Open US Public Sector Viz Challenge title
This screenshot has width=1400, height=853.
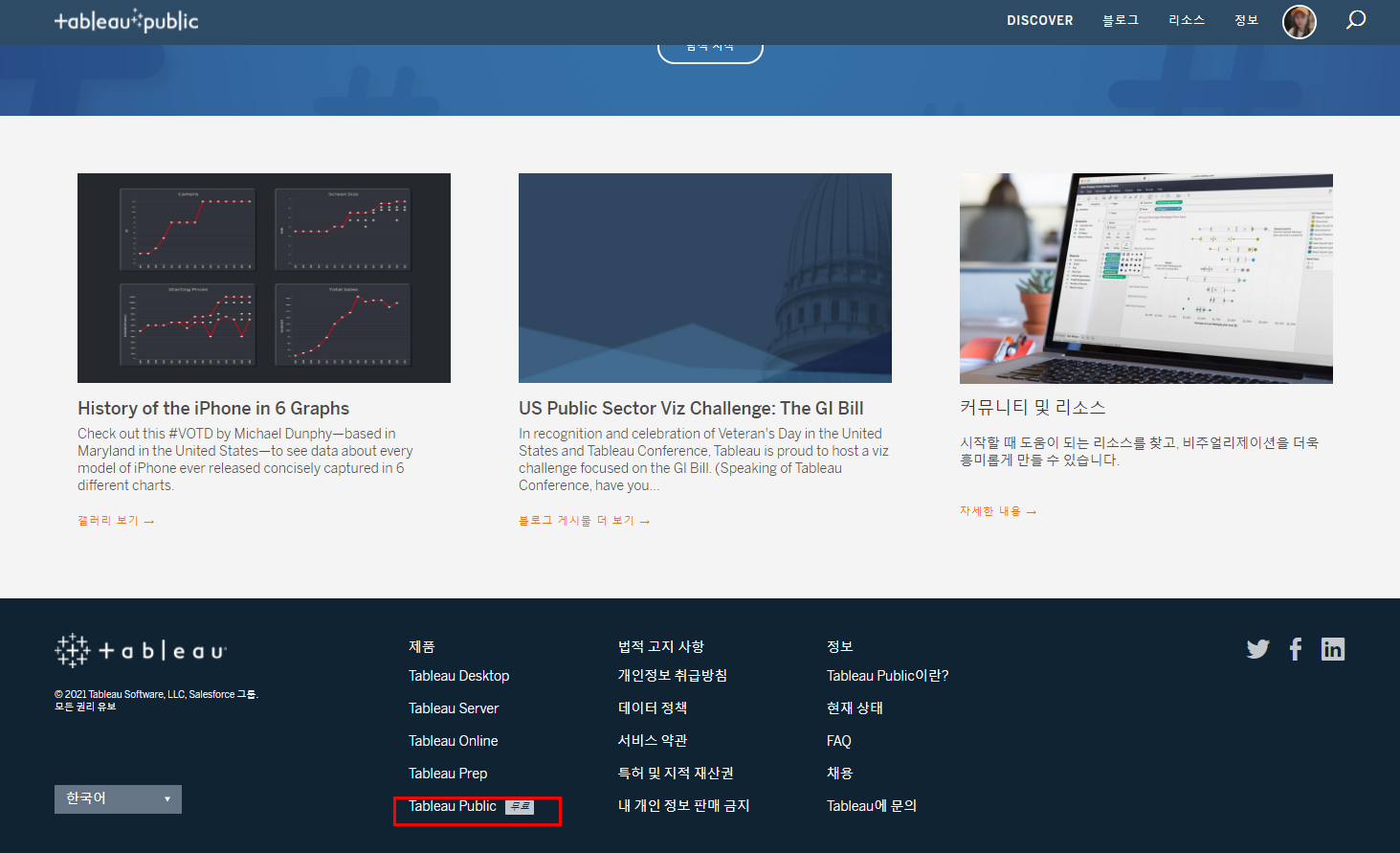click(x=691, y=409)
